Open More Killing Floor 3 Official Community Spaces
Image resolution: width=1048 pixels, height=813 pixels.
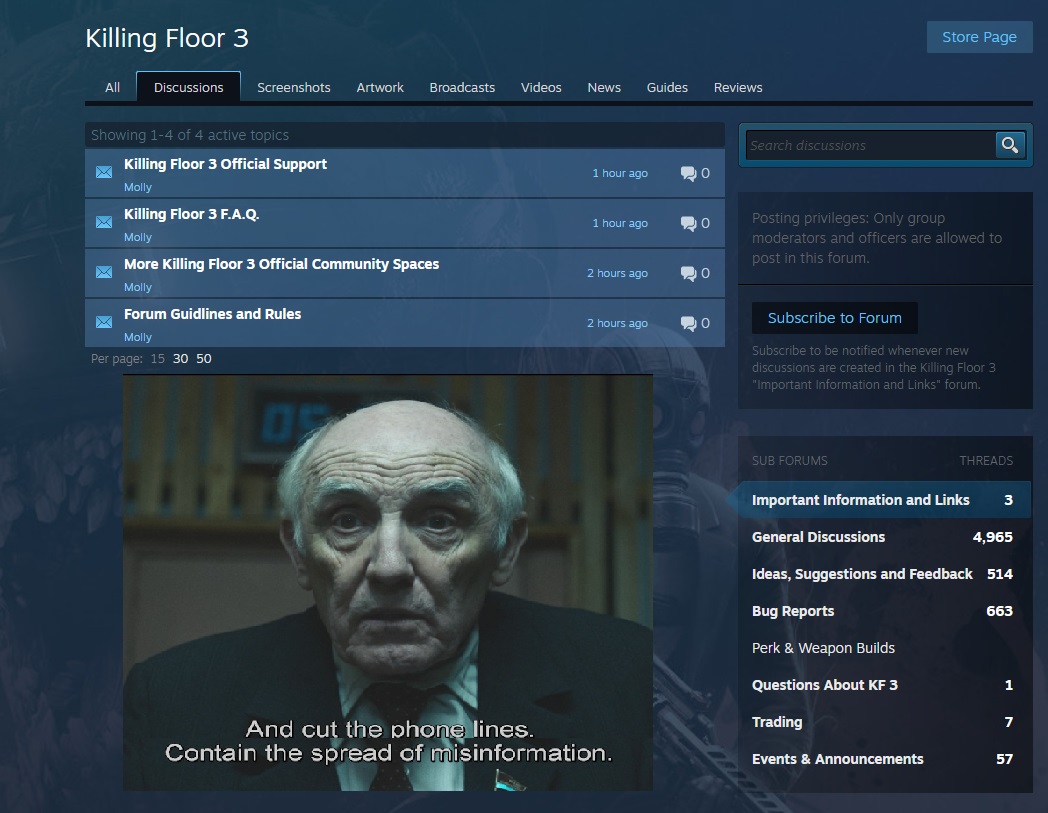coord(281,264)
